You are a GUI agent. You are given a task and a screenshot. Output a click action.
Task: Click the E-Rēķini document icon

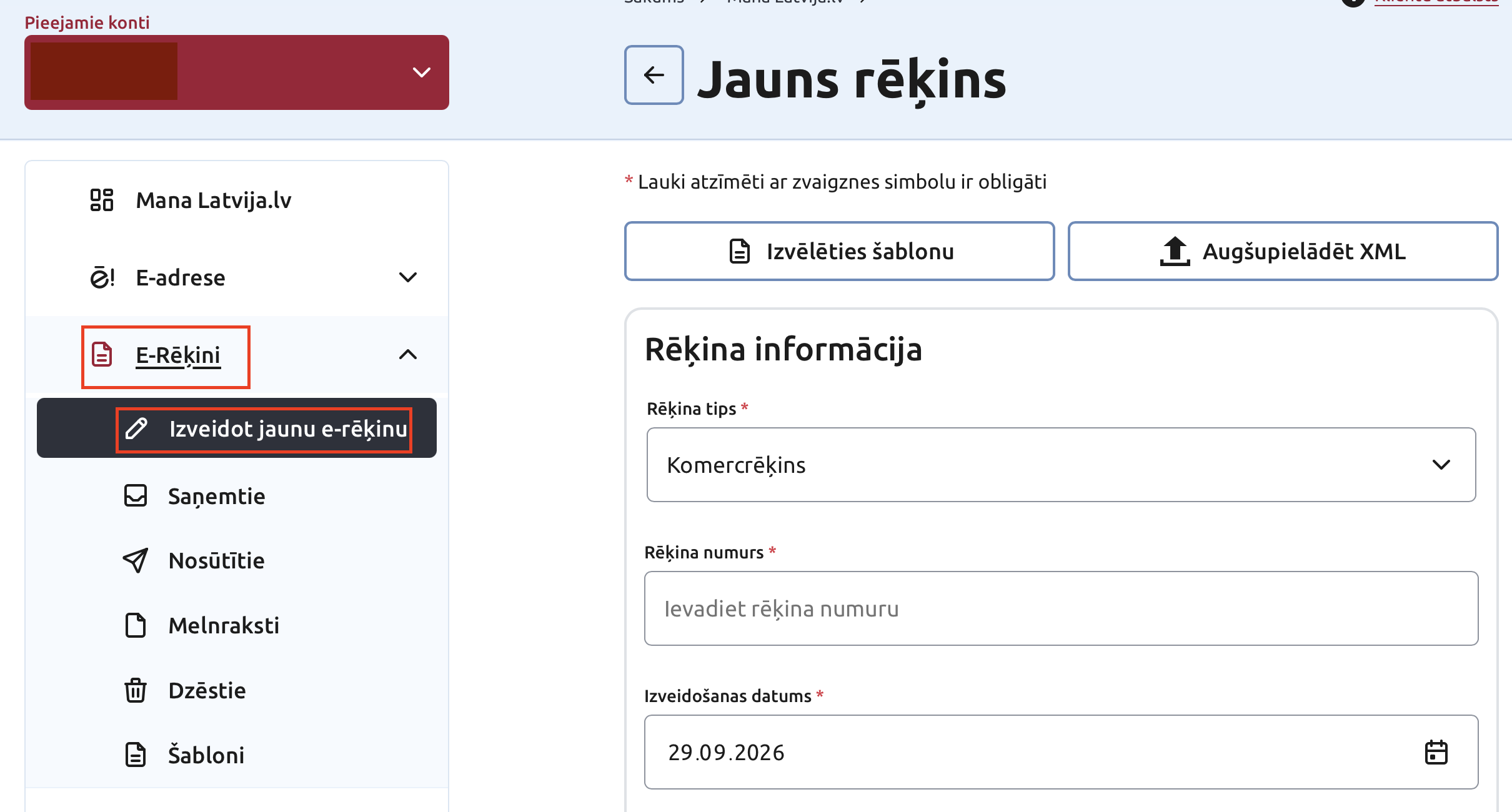coord(102,354)
